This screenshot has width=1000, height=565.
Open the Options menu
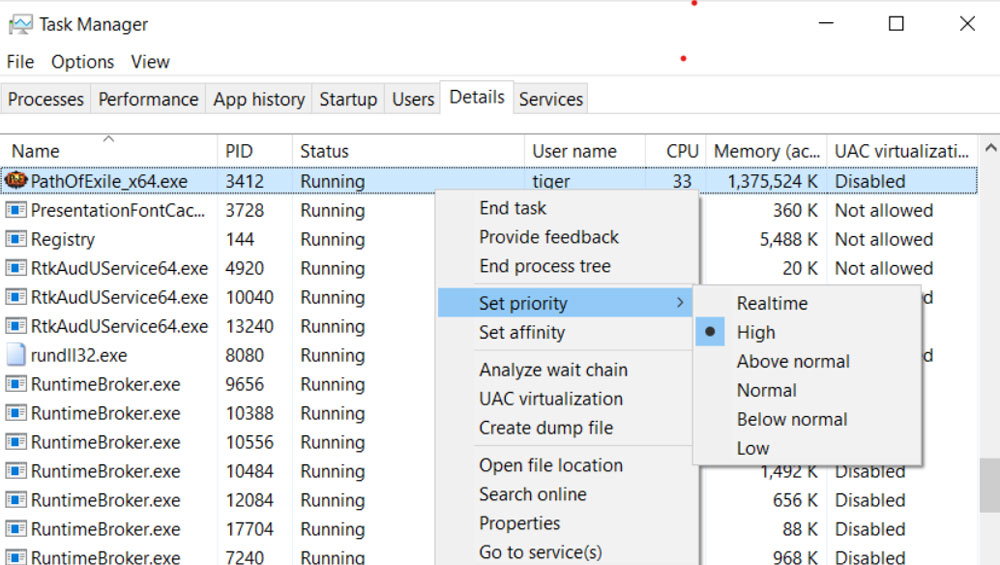point(82,62)
